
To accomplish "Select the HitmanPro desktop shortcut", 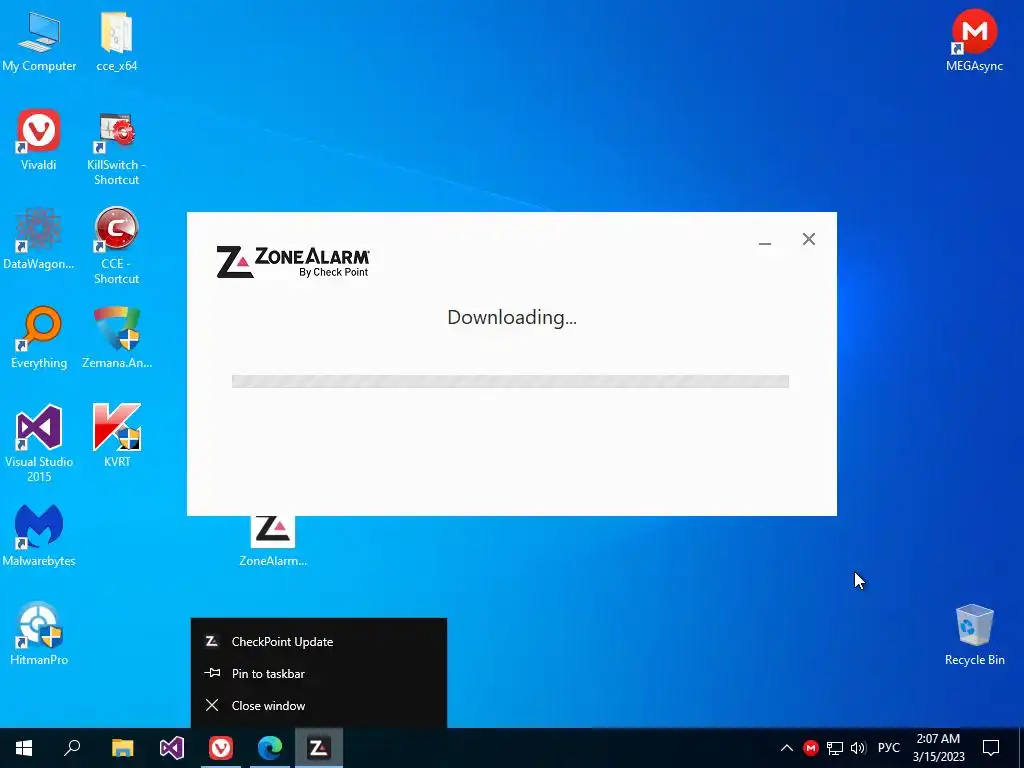I will point(39,635).
